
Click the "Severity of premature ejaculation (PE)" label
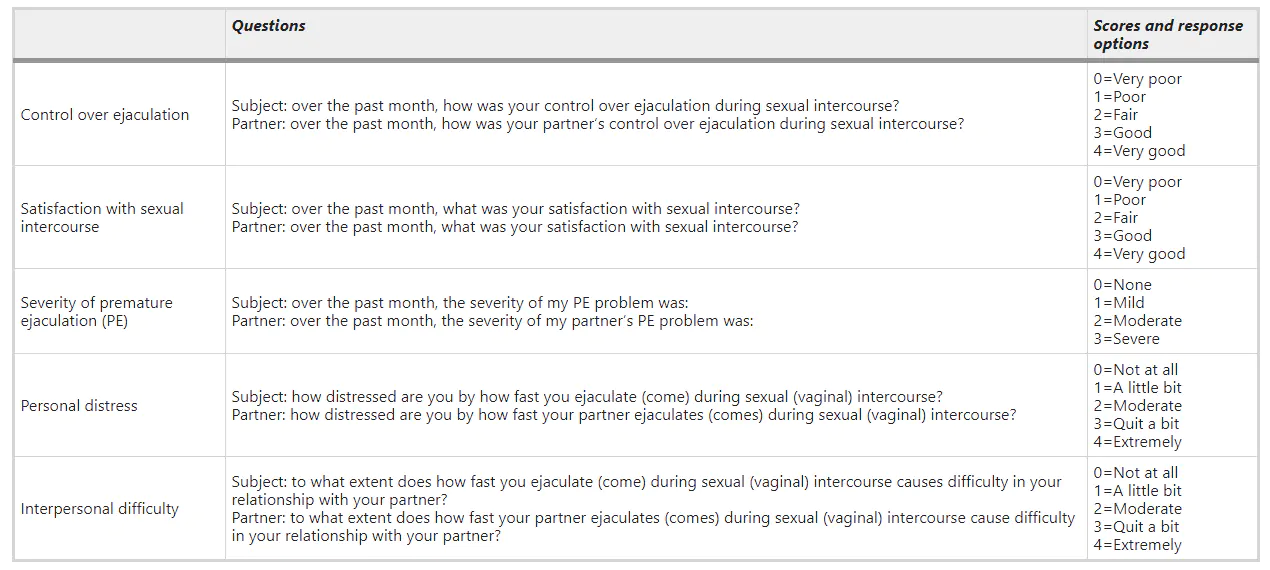coord(96,312)
